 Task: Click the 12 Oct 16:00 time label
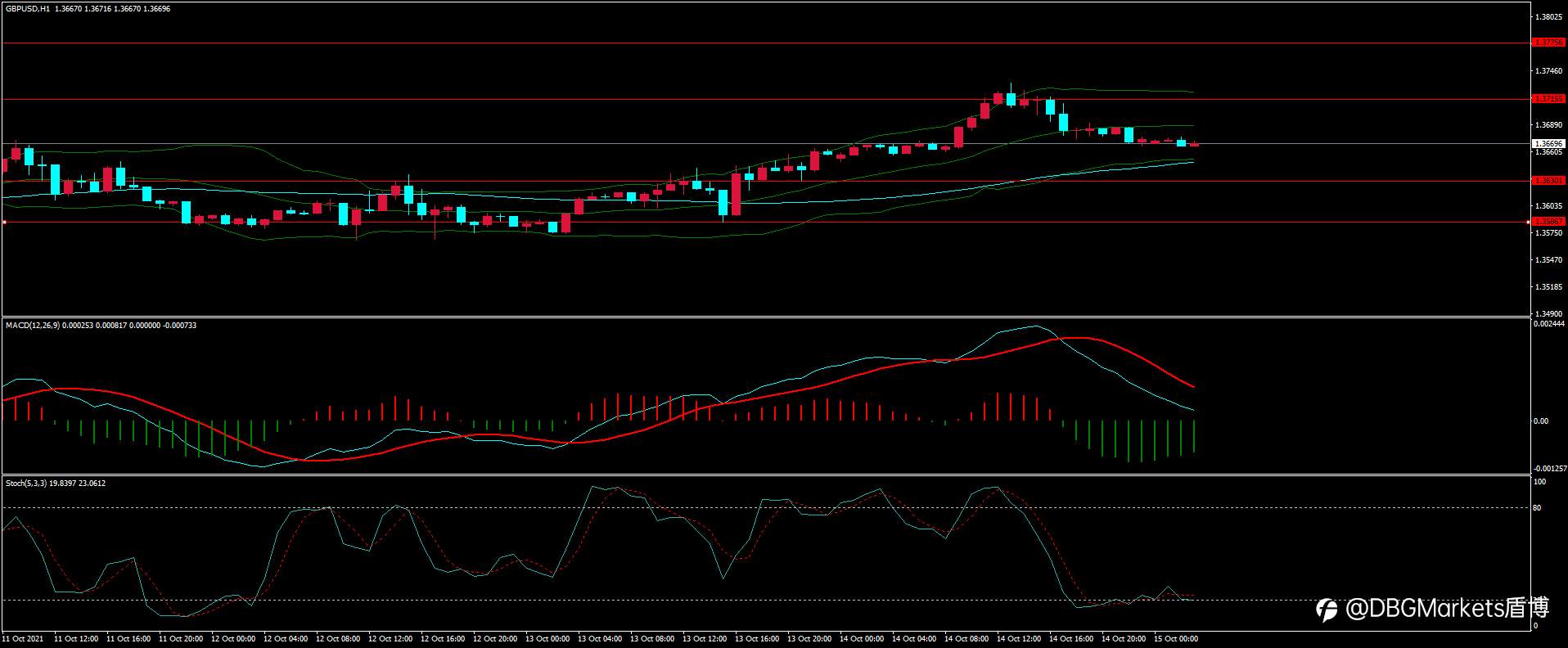click(443, 638)
